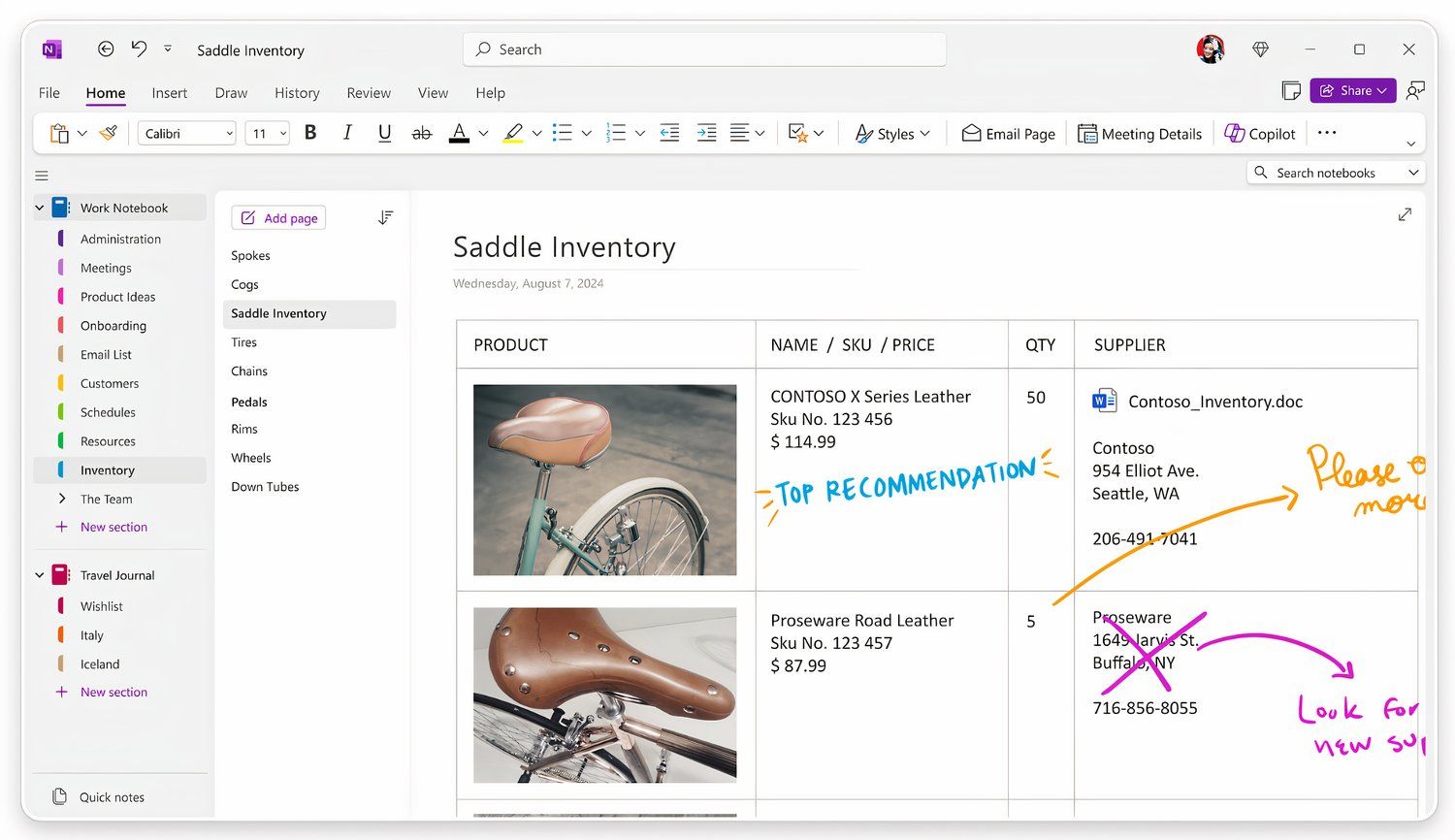
Task: Open the Styles dropdown
Action: click(892, 134)
